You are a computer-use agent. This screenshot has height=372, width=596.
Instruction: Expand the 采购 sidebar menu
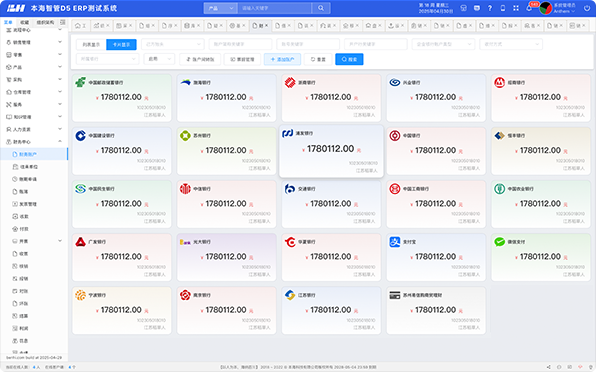[x=34, y=80]
